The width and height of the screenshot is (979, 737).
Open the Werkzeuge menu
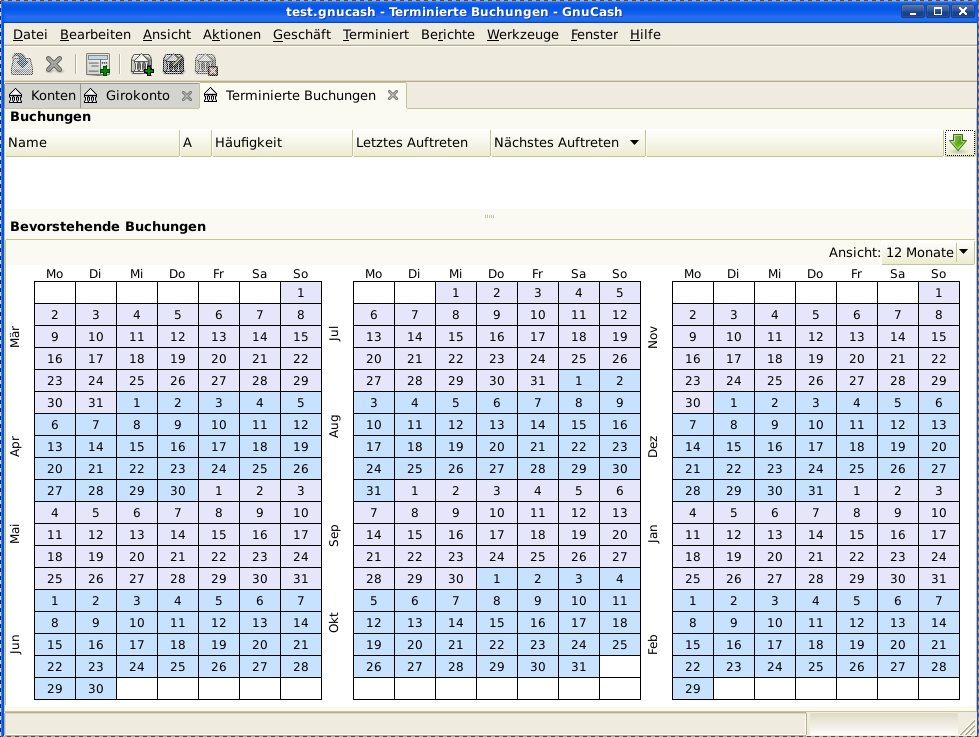[522, 35]
